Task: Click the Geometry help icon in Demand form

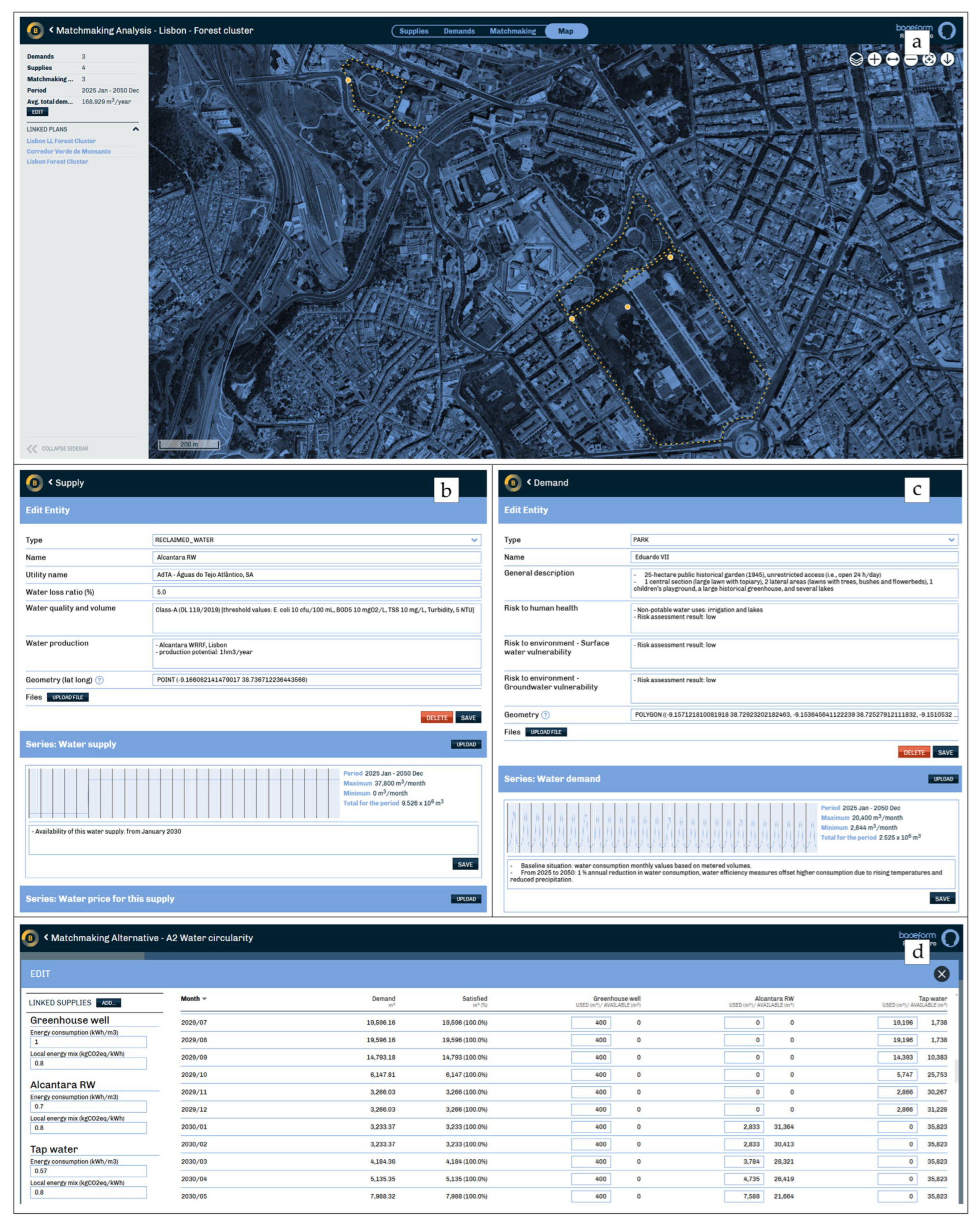Action: click(545, 715)
